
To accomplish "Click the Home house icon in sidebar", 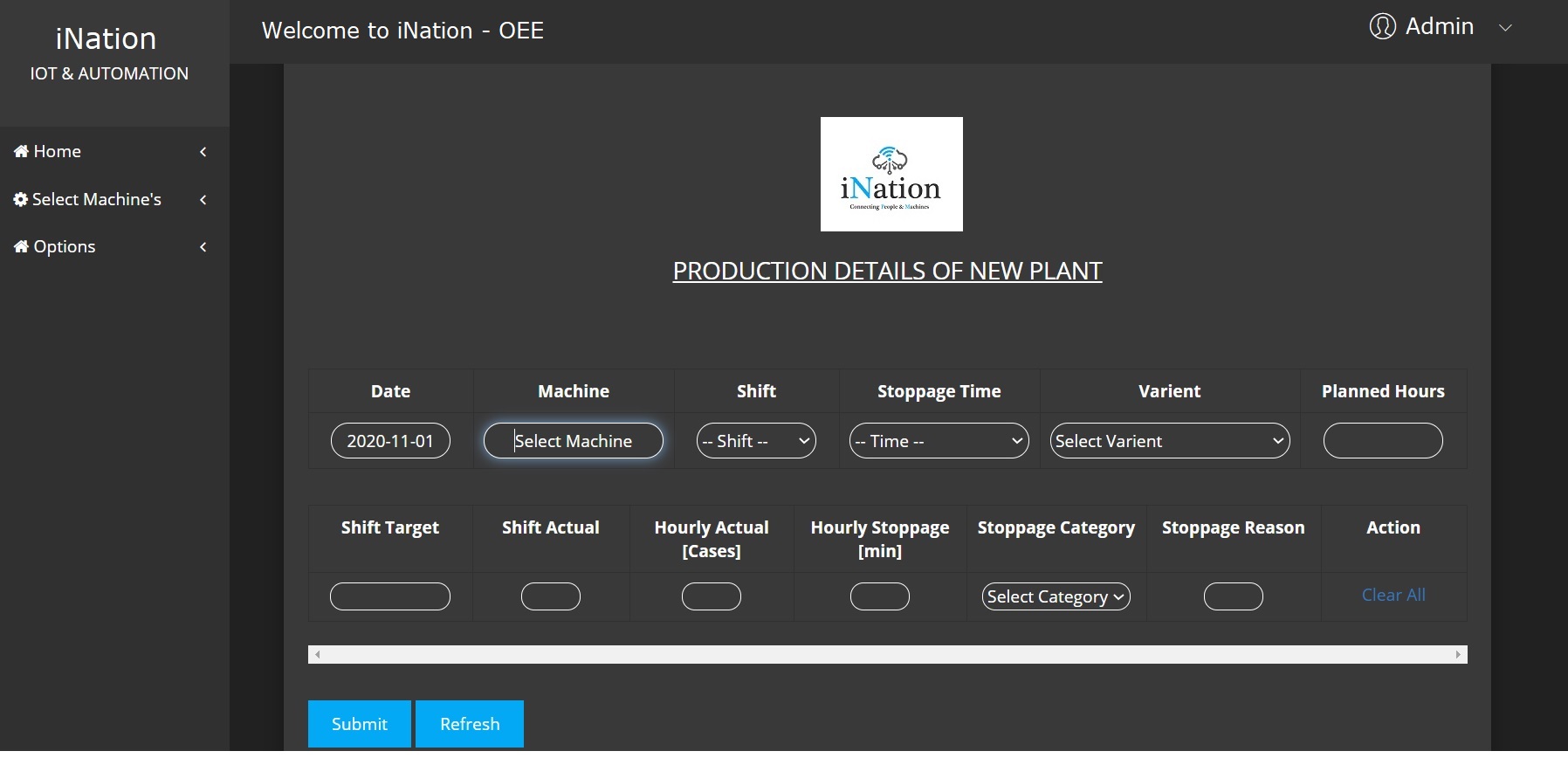I will coord(21,152).
